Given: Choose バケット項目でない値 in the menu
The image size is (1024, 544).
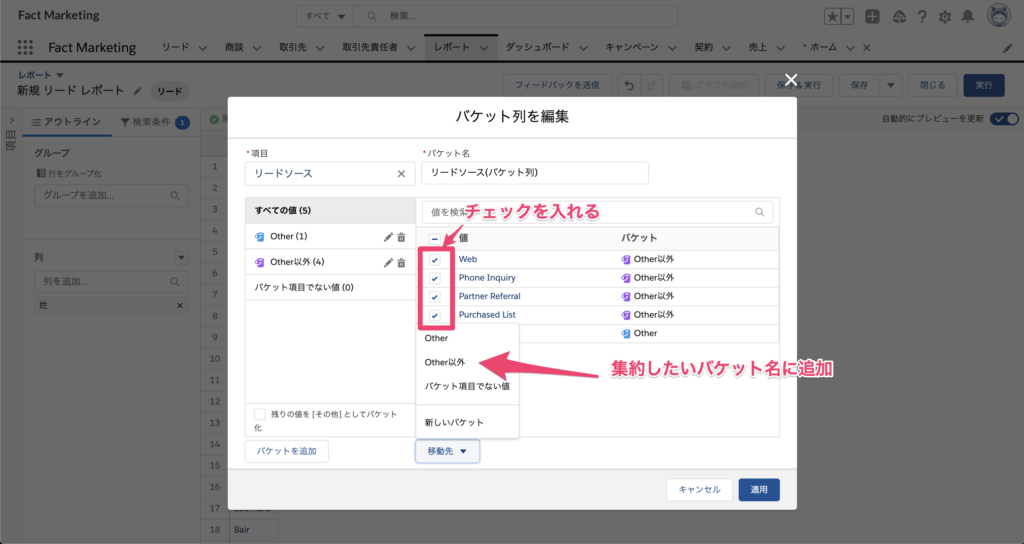Looking at the screenshot, I should coord(467,387).
